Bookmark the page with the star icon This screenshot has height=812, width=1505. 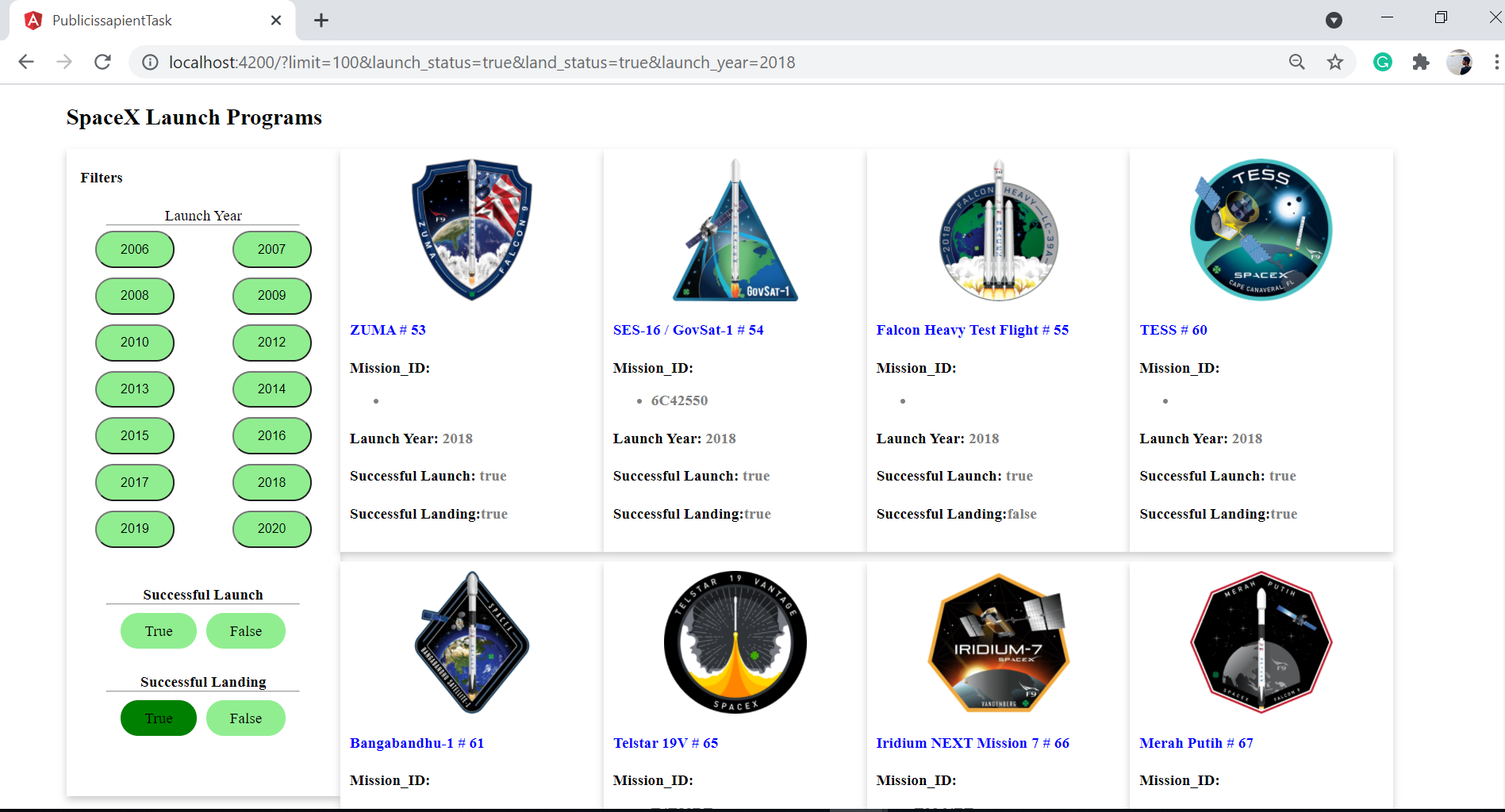pos(1335,62)
